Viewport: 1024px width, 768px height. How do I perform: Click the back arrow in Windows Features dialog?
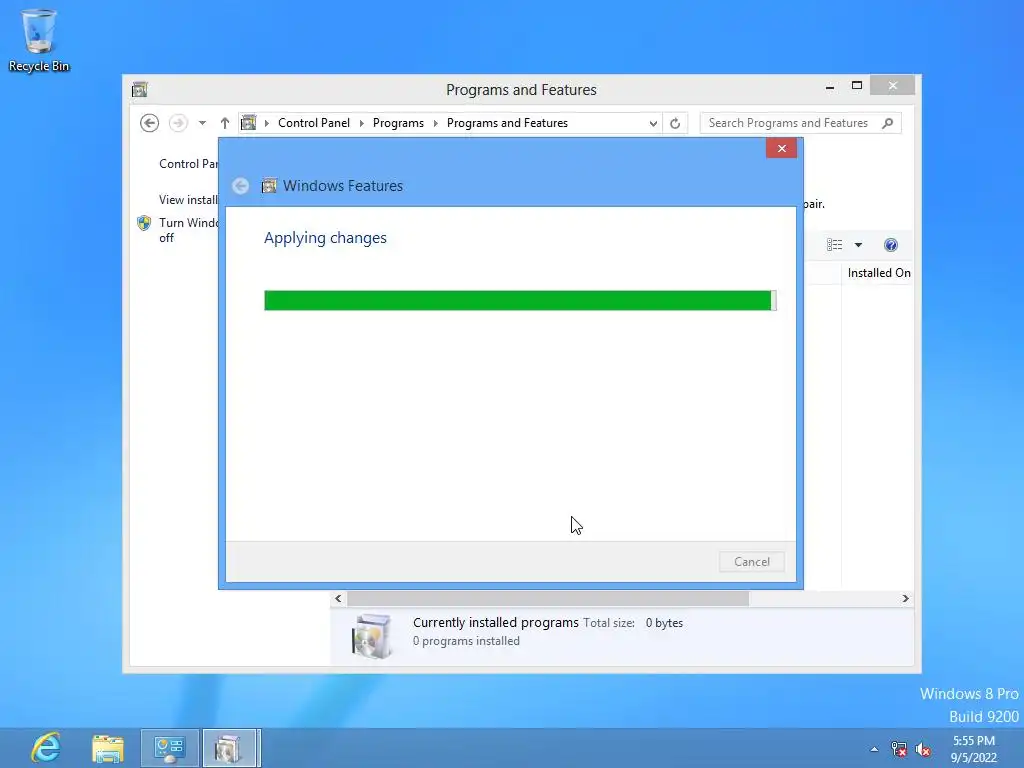[x=240, y=186]
